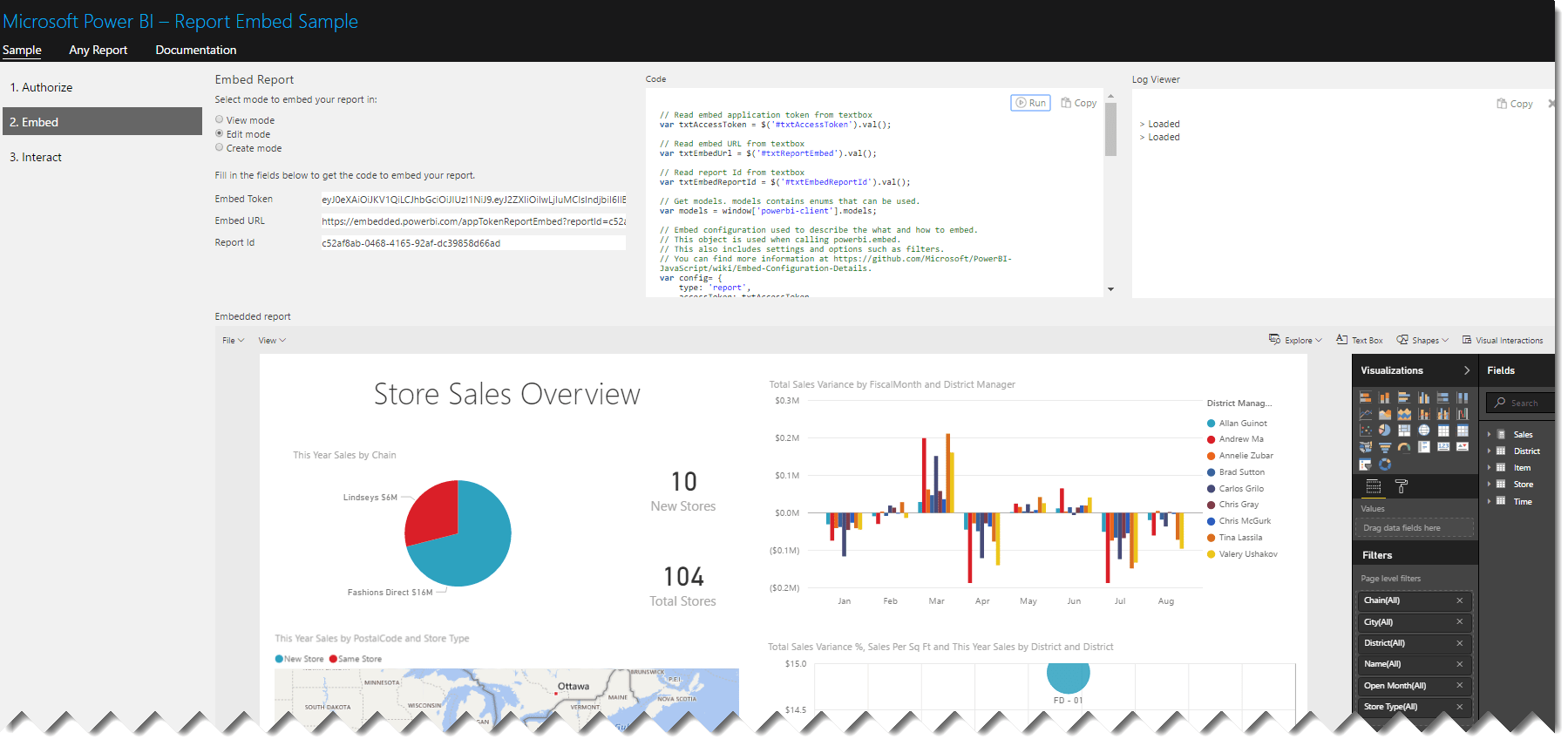
Task: Select the filled map visualization
Action: click(1366, 447)
